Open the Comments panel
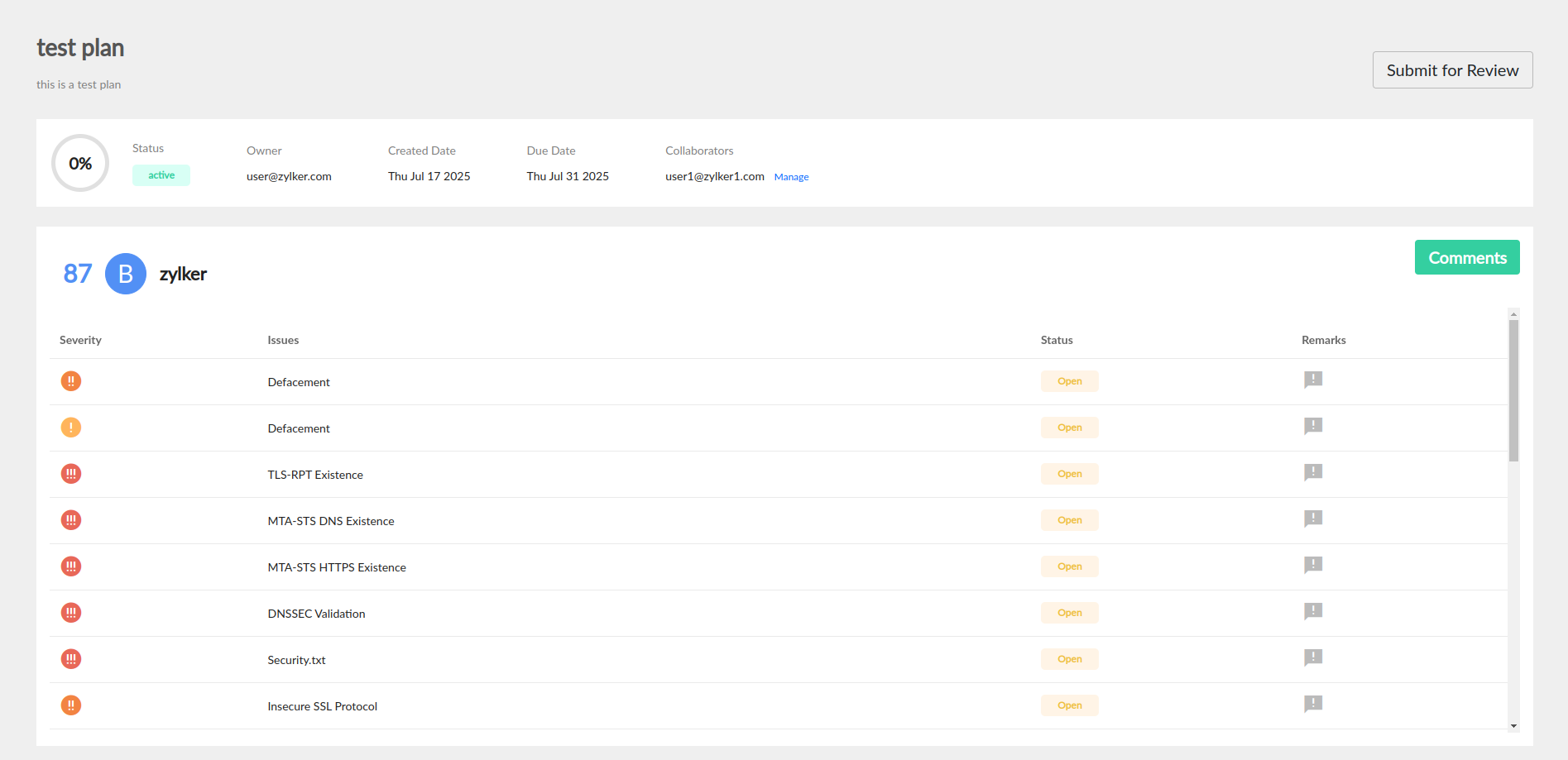1568x760 pixels. click(1466, 258)
